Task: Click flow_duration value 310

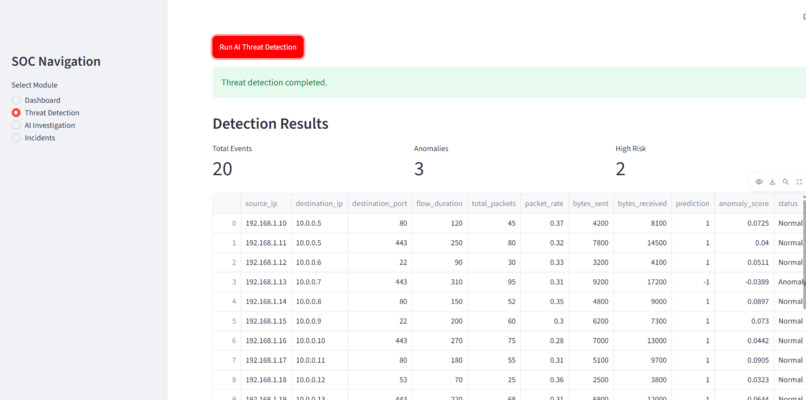Action: (439, 282)
